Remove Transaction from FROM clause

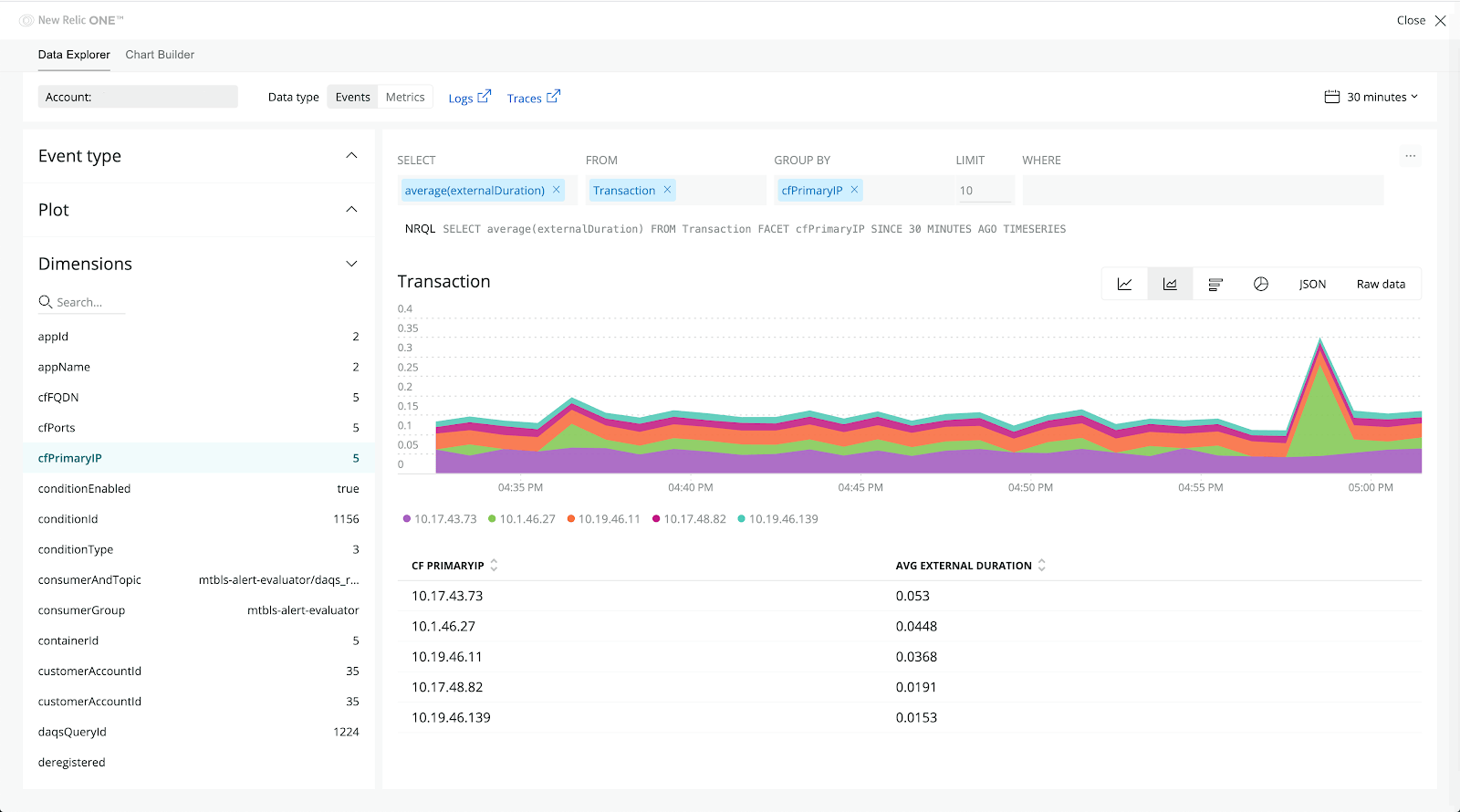[668, 190]
